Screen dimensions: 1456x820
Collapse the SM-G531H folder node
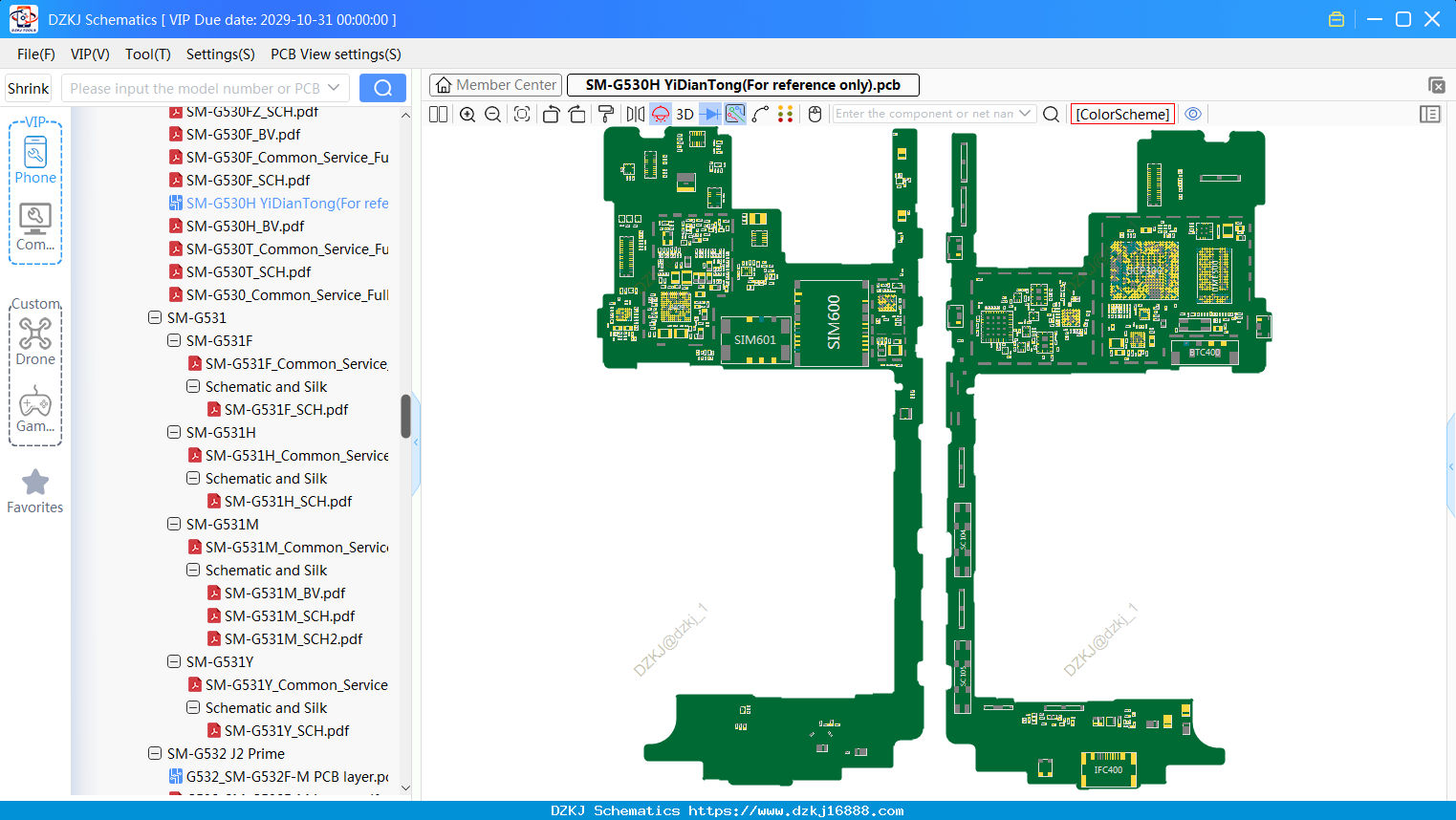(174, 432)
